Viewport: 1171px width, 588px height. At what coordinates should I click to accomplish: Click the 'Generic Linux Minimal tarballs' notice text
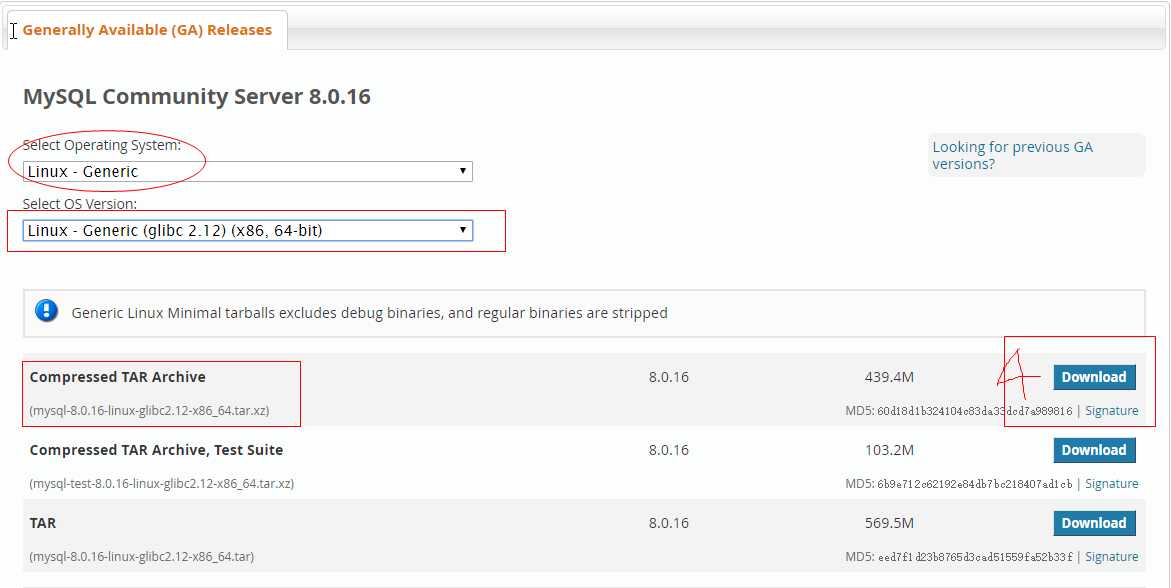[x=370, y=313]
